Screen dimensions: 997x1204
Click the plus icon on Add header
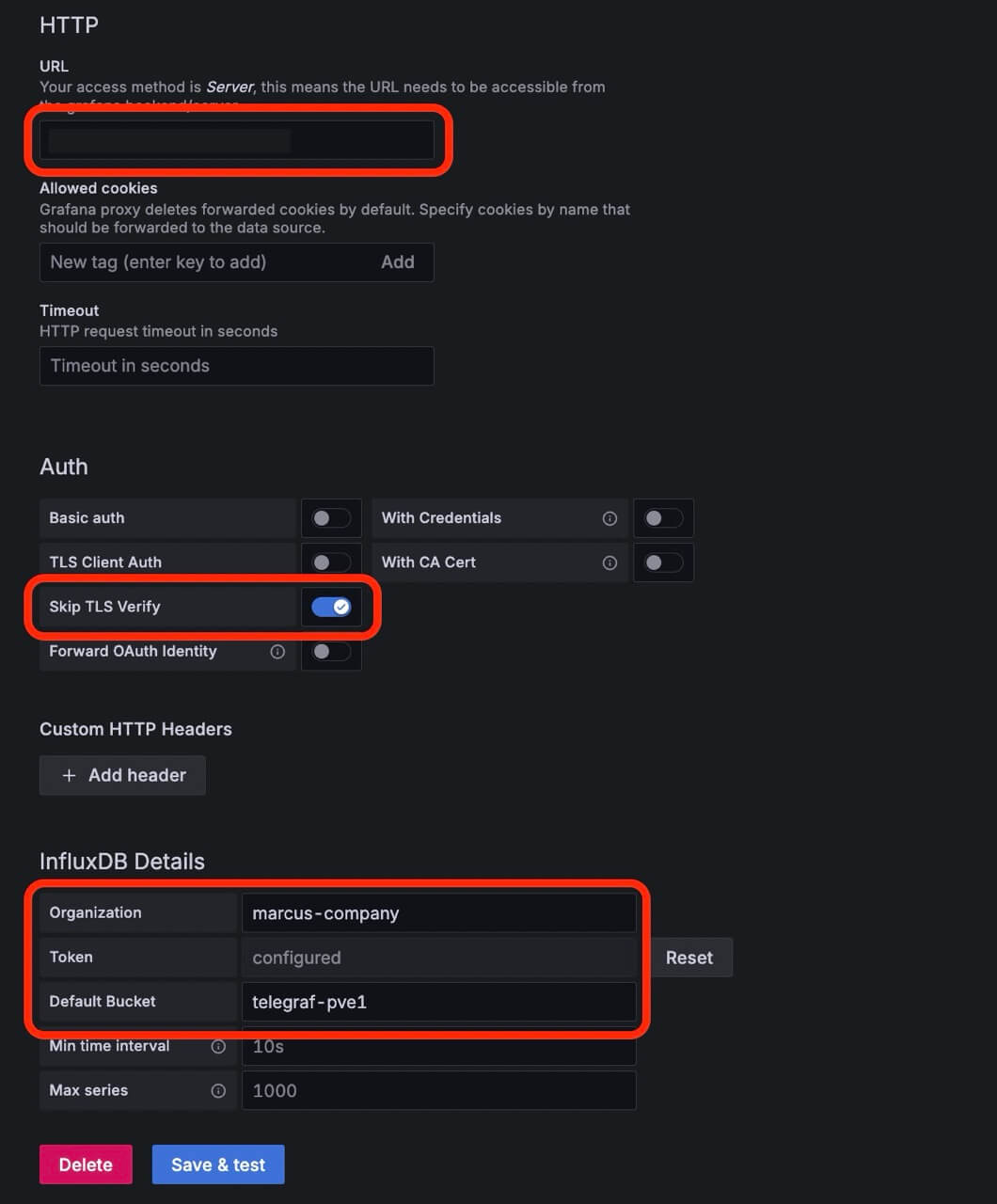tap(69, 775)
